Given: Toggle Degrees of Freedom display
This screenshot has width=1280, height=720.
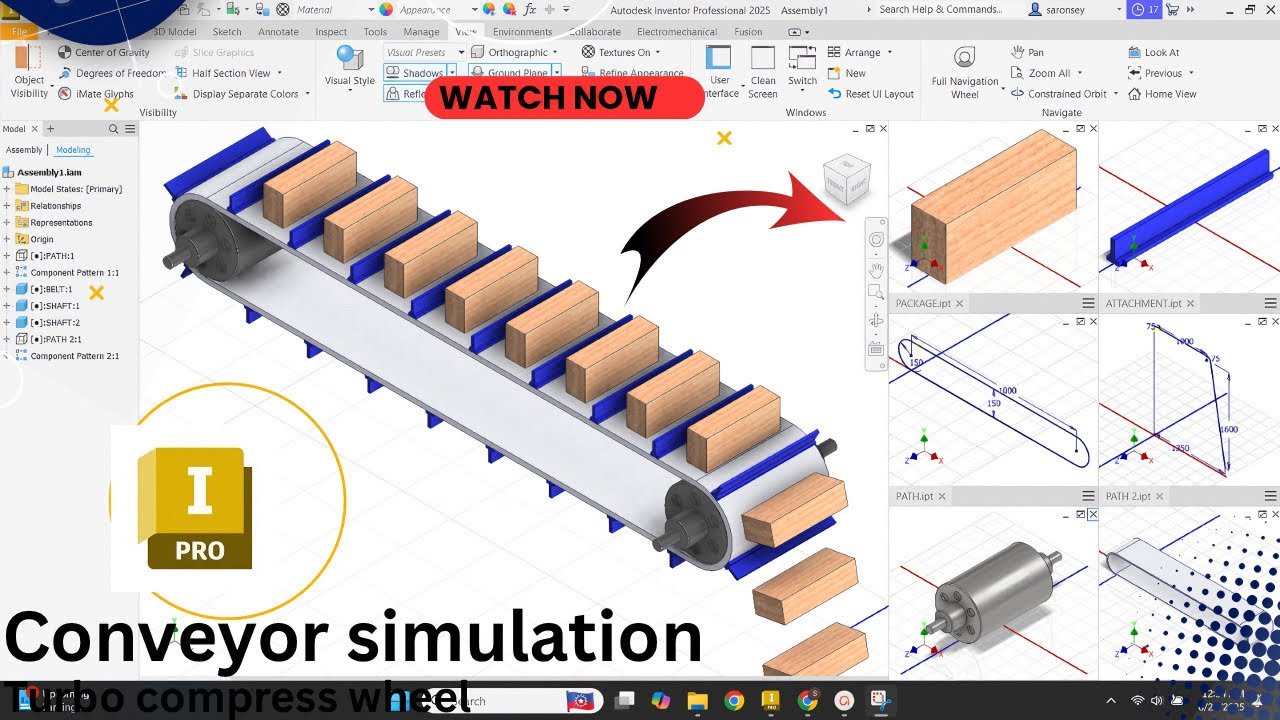Looking at the screenshot, I should [x=112, y=73].
